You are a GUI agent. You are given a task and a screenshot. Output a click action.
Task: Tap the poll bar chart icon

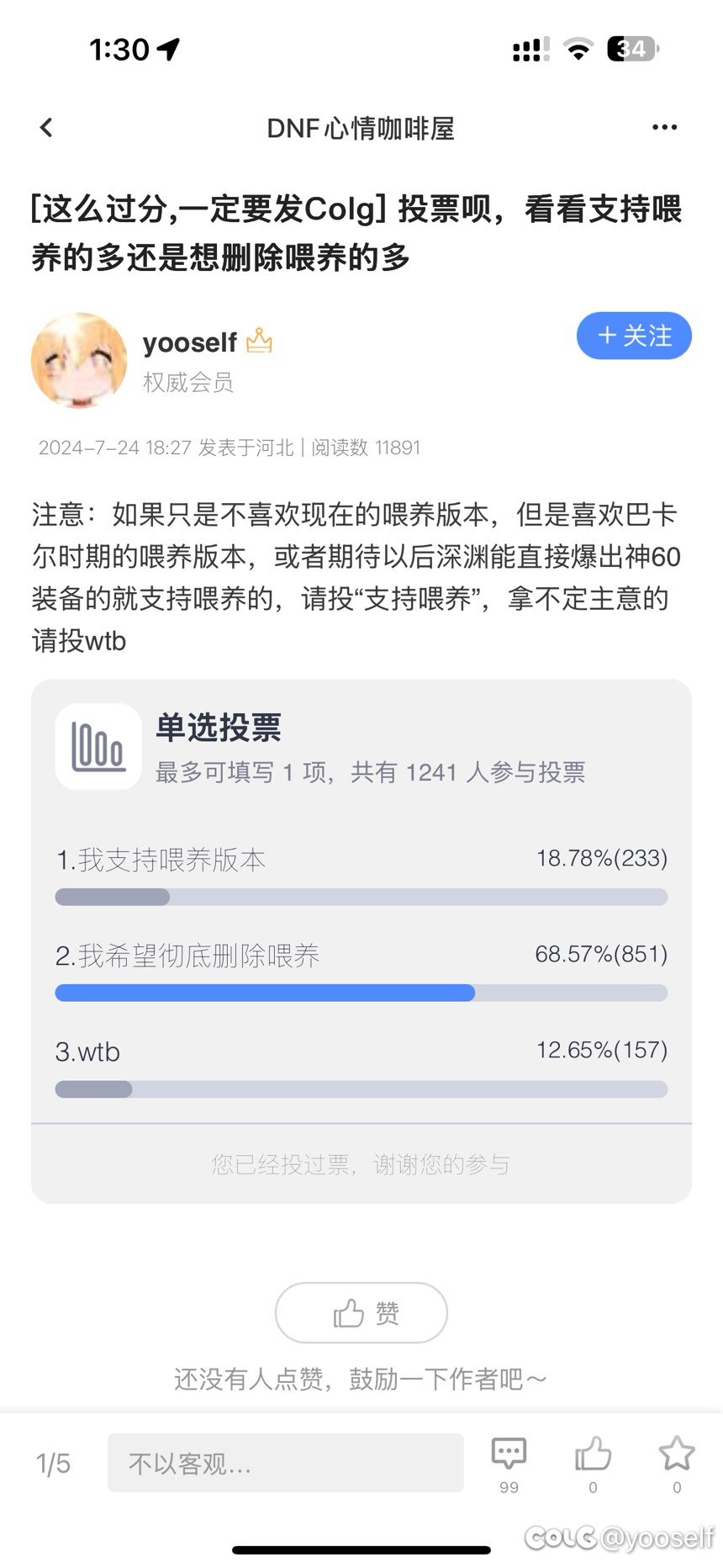98,747
